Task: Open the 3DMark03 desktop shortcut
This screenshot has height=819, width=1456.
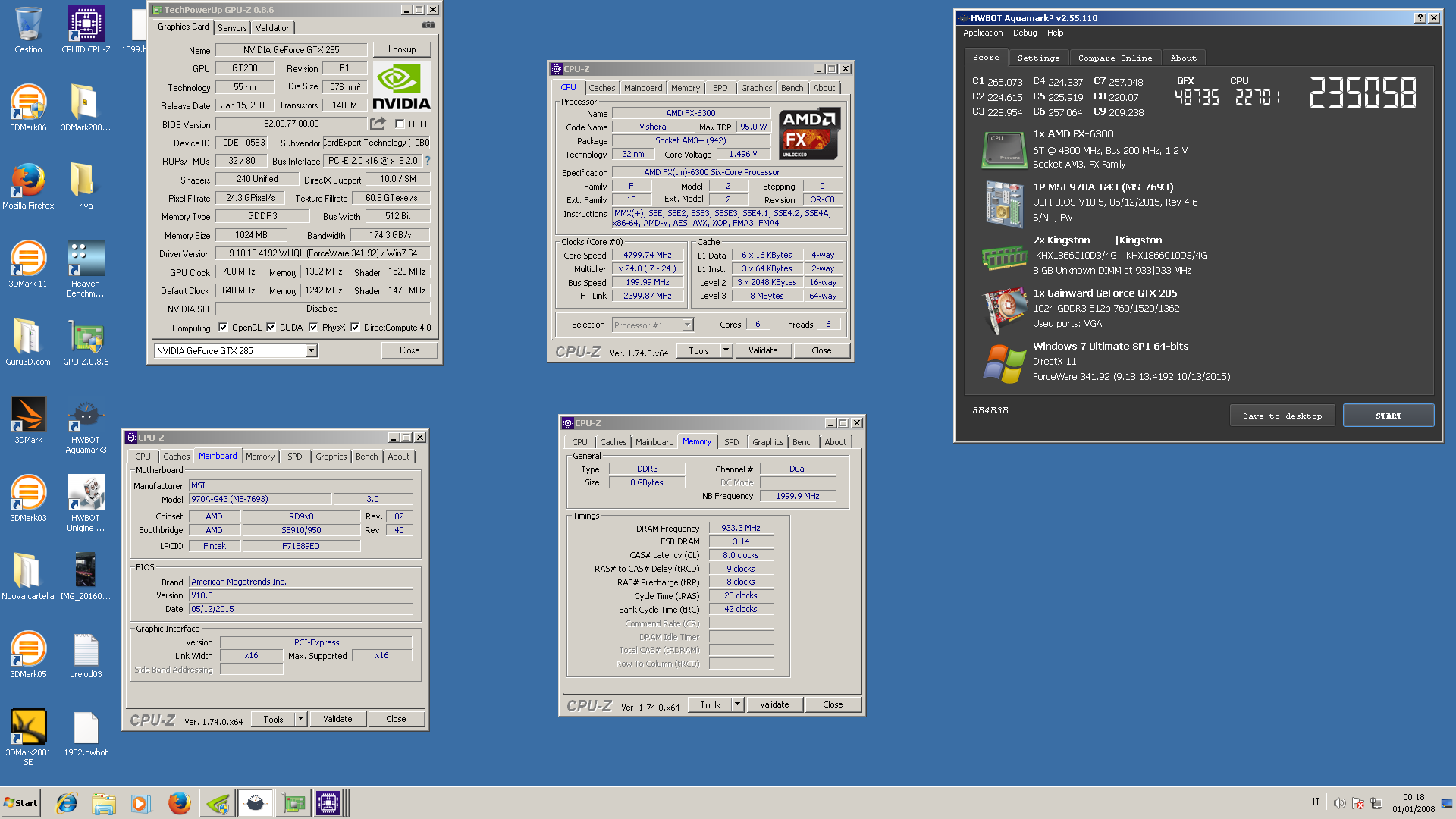Action: 28,499
